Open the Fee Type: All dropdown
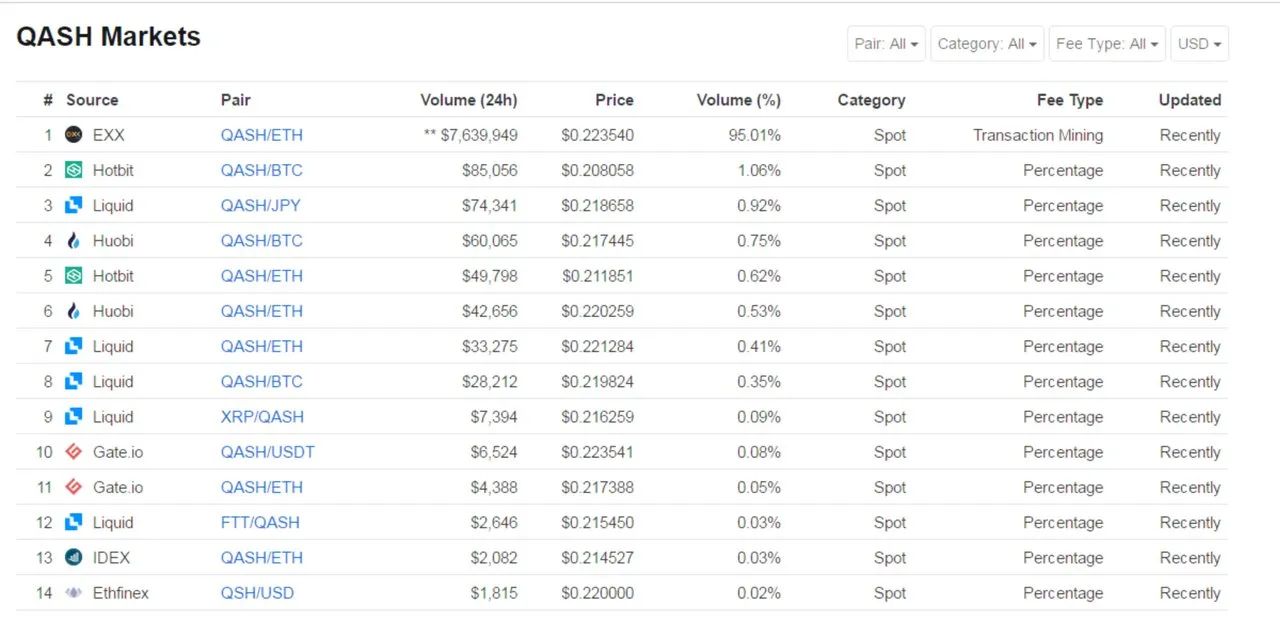The width and height of the screenshot is (1280, 619). coord(1107,44)
